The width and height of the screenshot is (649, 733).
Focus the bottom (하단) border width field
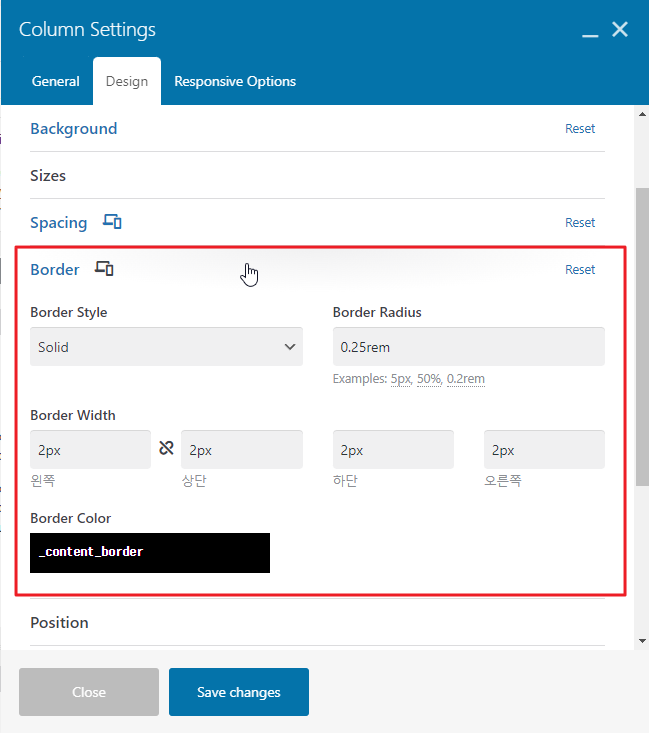tap(393, 450)
